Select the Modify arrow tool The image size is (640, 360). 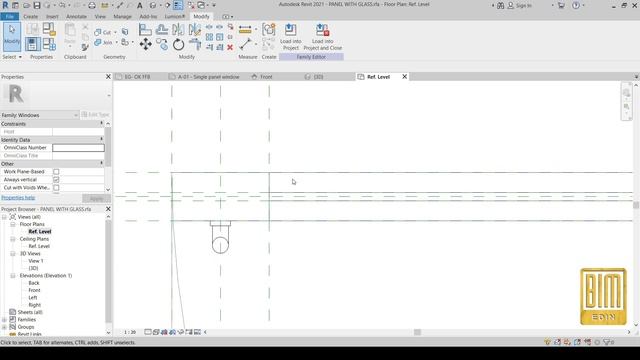point(12,37)
